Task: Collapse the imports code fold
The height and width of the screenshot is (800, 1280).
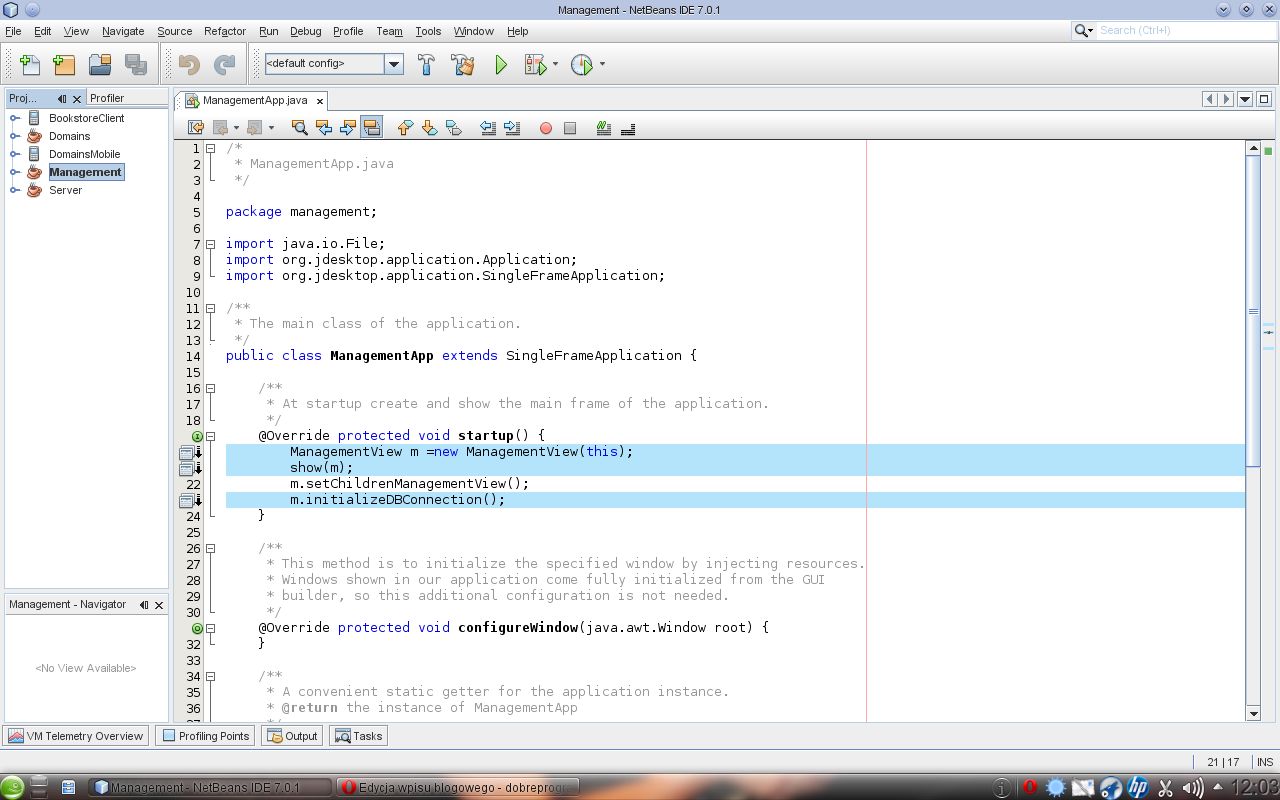Action: 209,243
